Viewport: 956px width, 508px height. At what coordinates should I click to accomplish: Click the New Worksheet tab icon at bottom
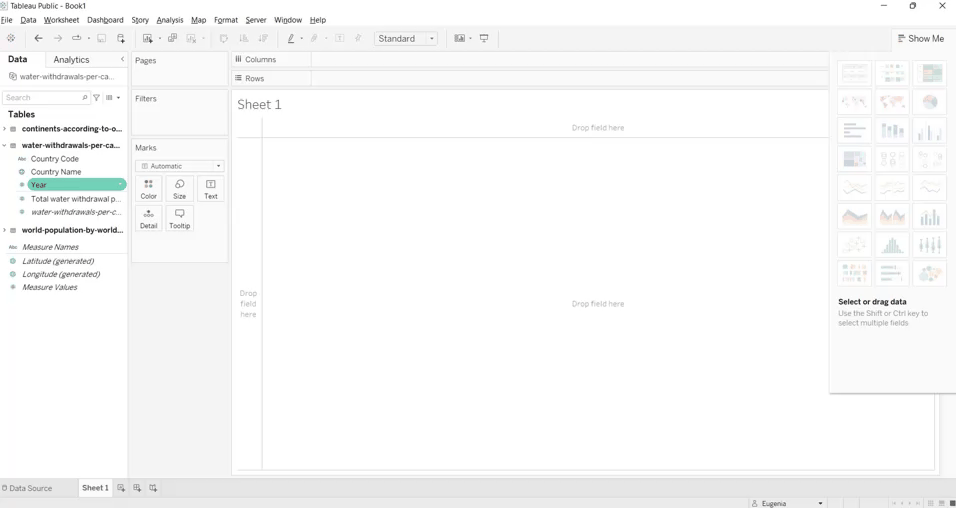pyautogui.click(x=121, y=488)
